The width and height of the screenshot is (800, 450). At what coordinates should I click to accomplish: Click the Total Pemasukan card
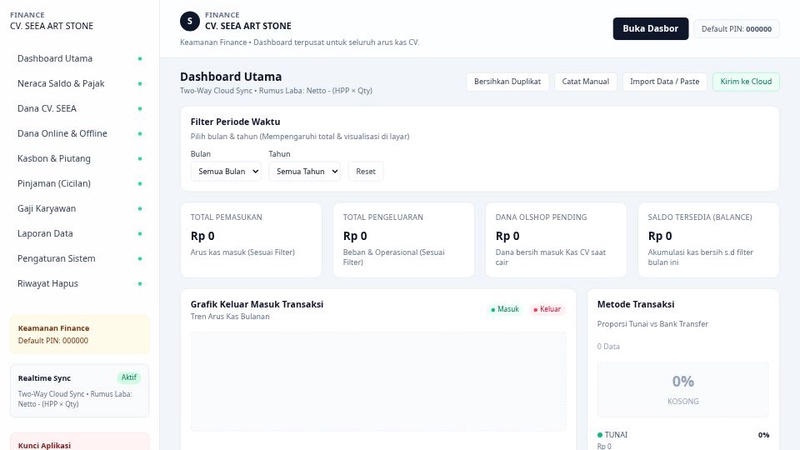[251, 240]
